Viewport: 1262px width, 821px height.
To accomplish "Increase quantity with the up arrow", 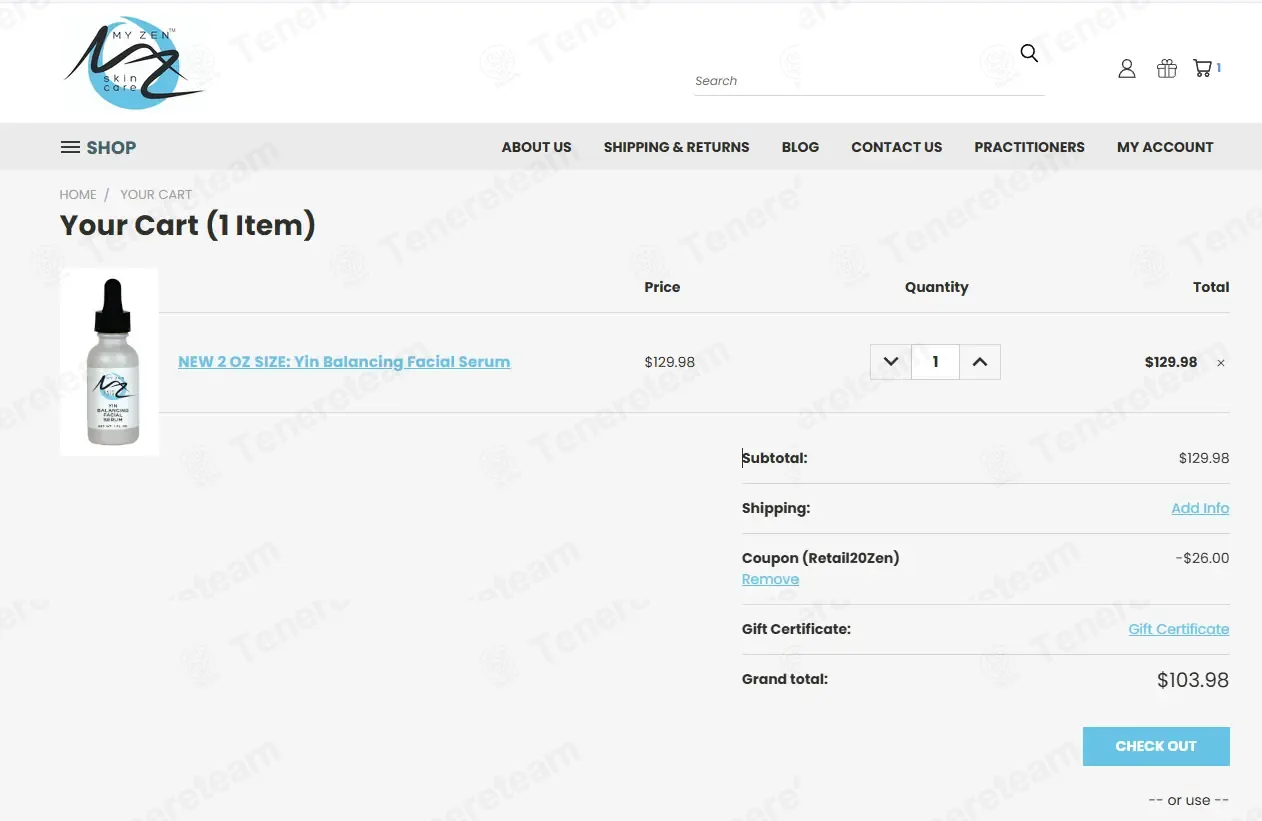I will (980, 362).
